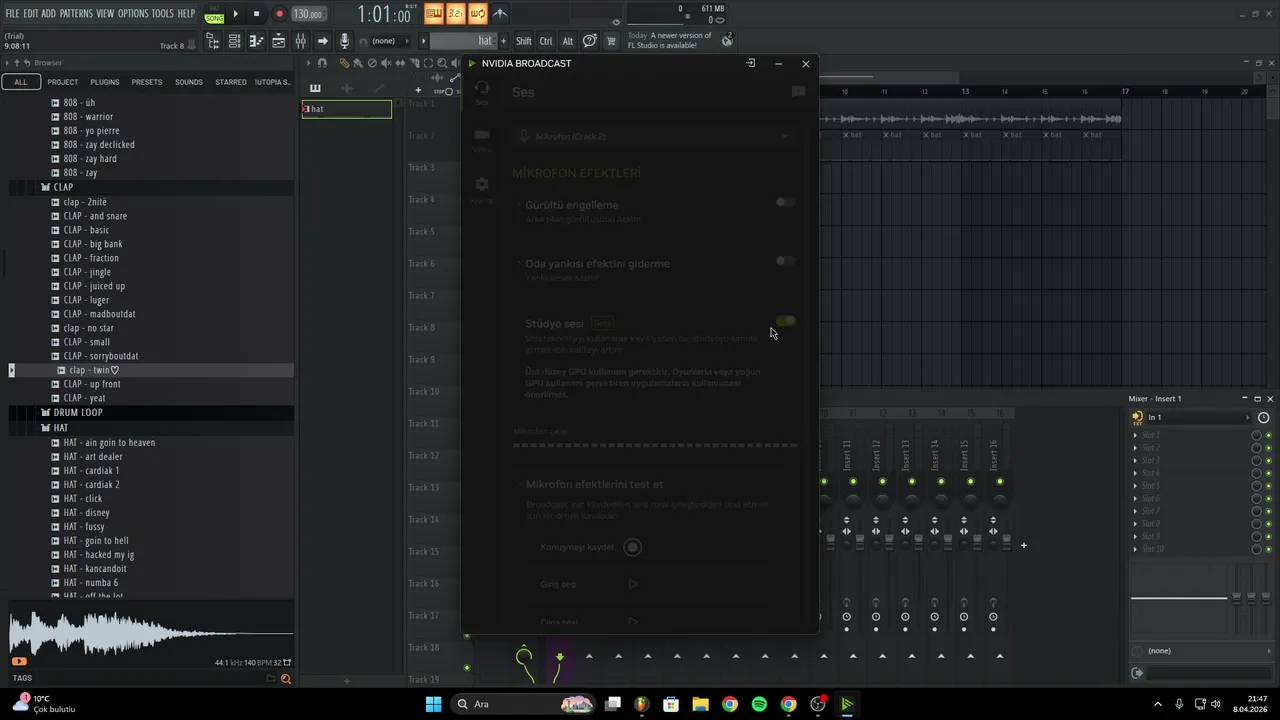The image size is (1280, 720).
Task: Select the paint brush tool in playlist toolbar
Action: coord(358,63)
